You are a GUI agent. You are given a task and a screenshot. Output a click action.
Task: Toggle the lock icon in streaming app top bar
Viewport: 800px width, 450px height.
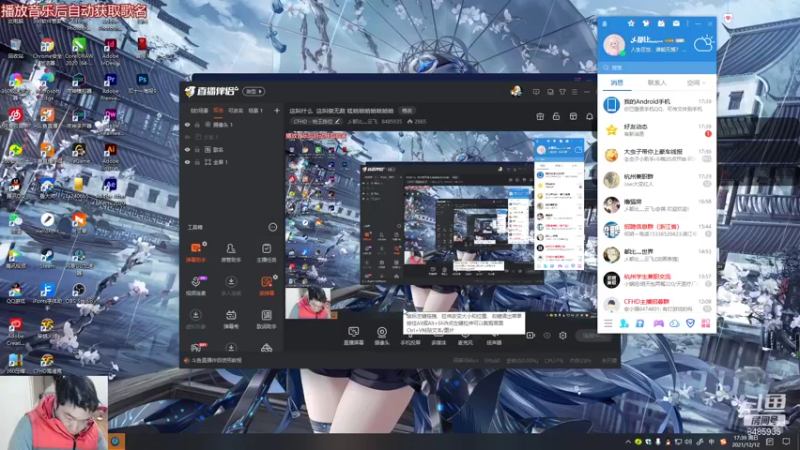pos(556,116)
